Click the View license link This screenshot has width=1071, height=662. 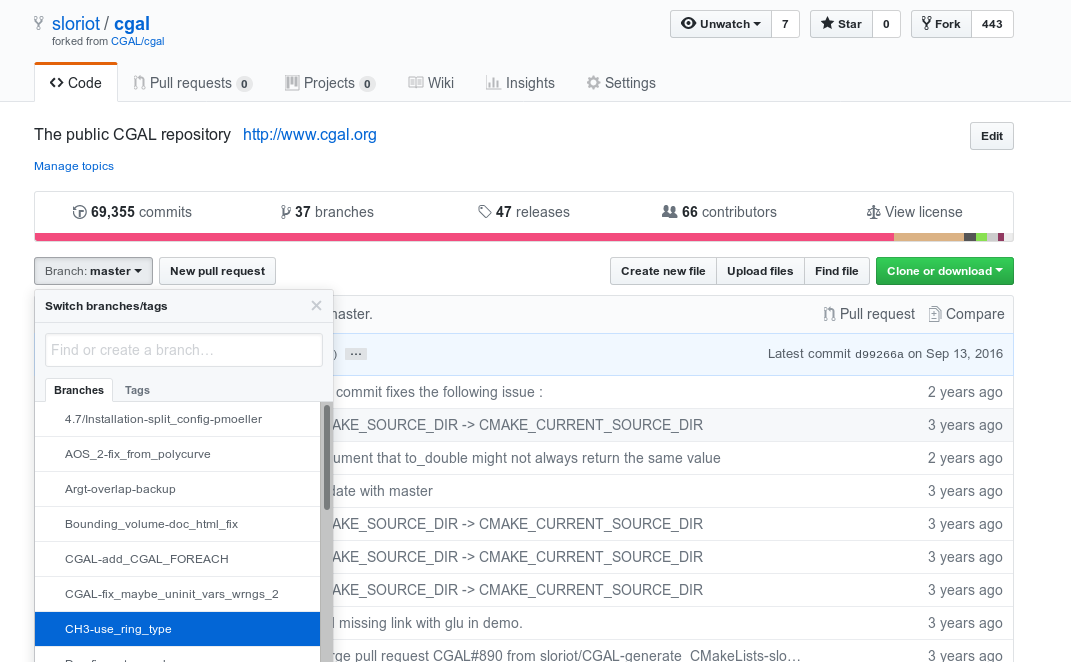(x=915, y=212)
